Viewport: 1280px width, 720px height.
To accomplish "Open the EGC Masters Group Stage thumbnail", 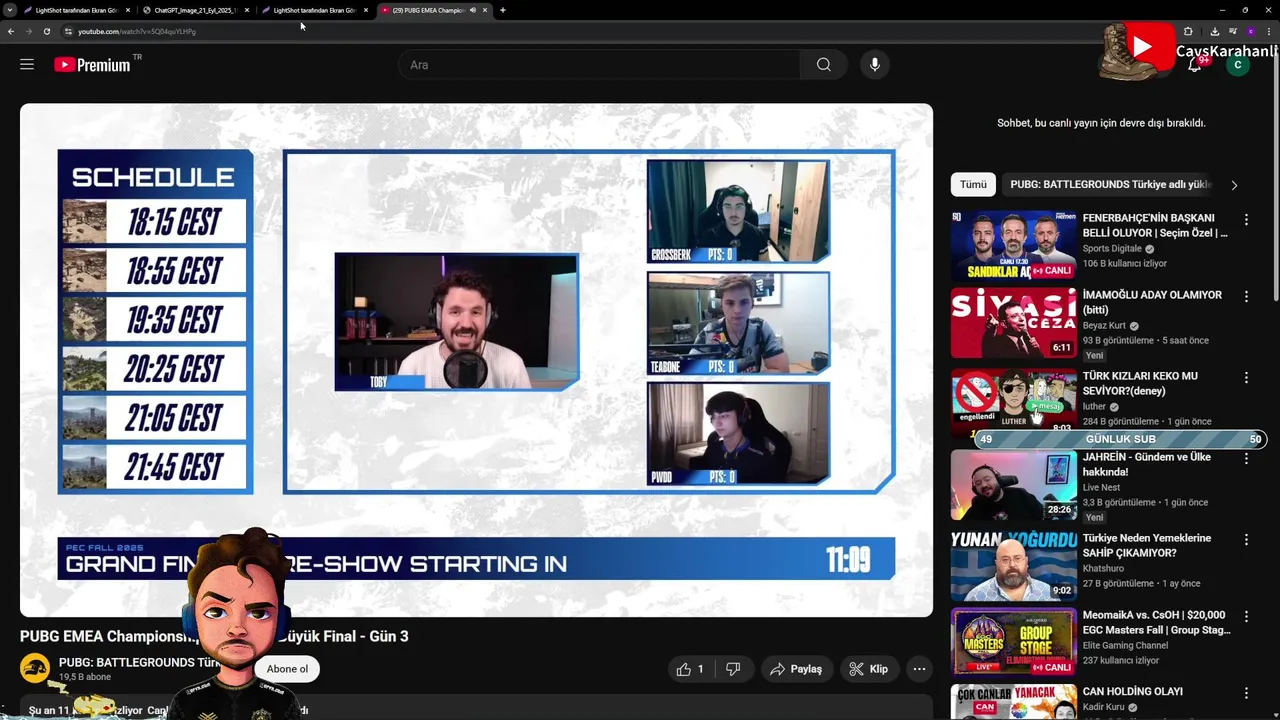I will coord(1013,642).
